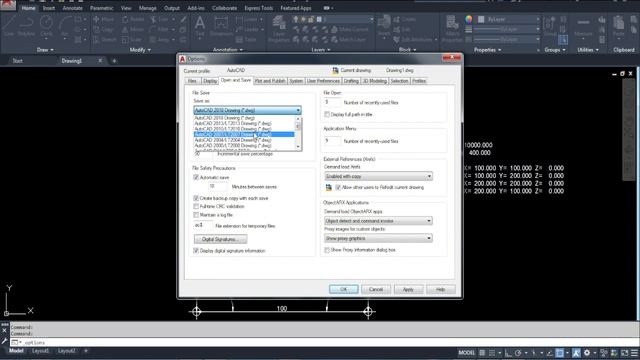Choose AutoCAD 2004/LT2004 Drawing in list
This screenshot has width=640, height=360.
[x=244, y=140]
